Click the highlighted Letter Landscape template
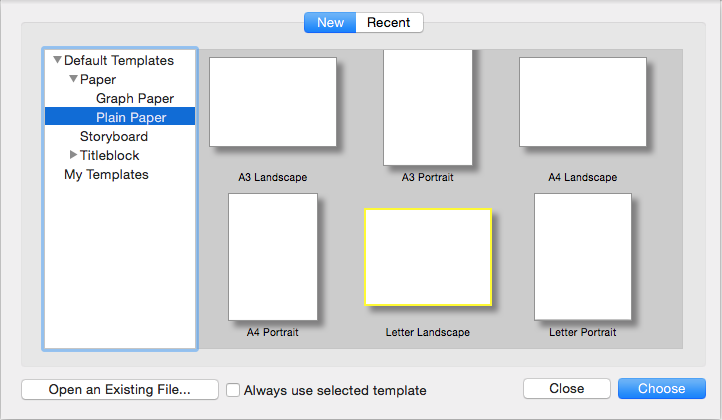The image size is (722, 420). coord(428,257)
